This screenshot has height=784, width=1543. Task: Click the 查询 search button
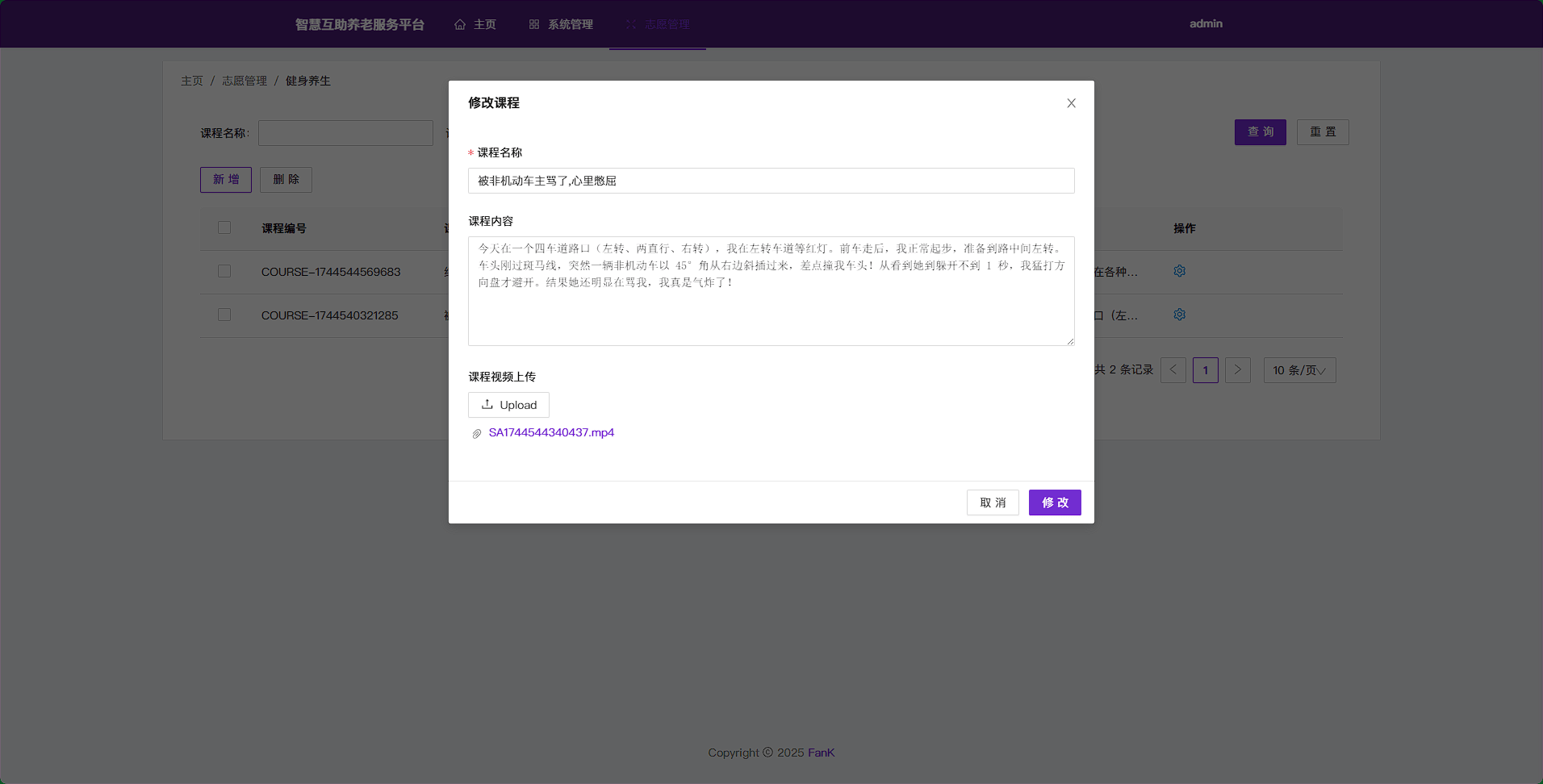tap(1261, 132)
